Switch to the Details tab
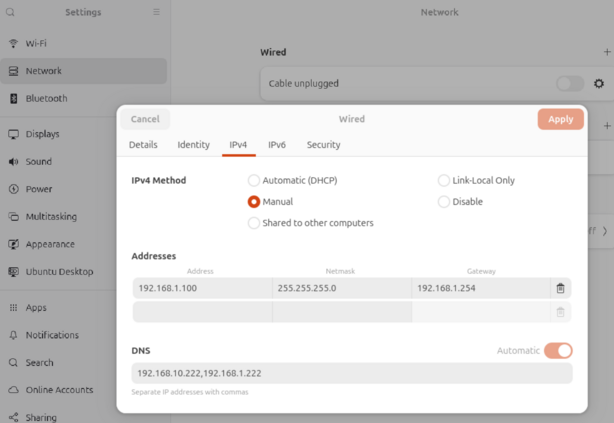614x423 pixels. point(143,145)
